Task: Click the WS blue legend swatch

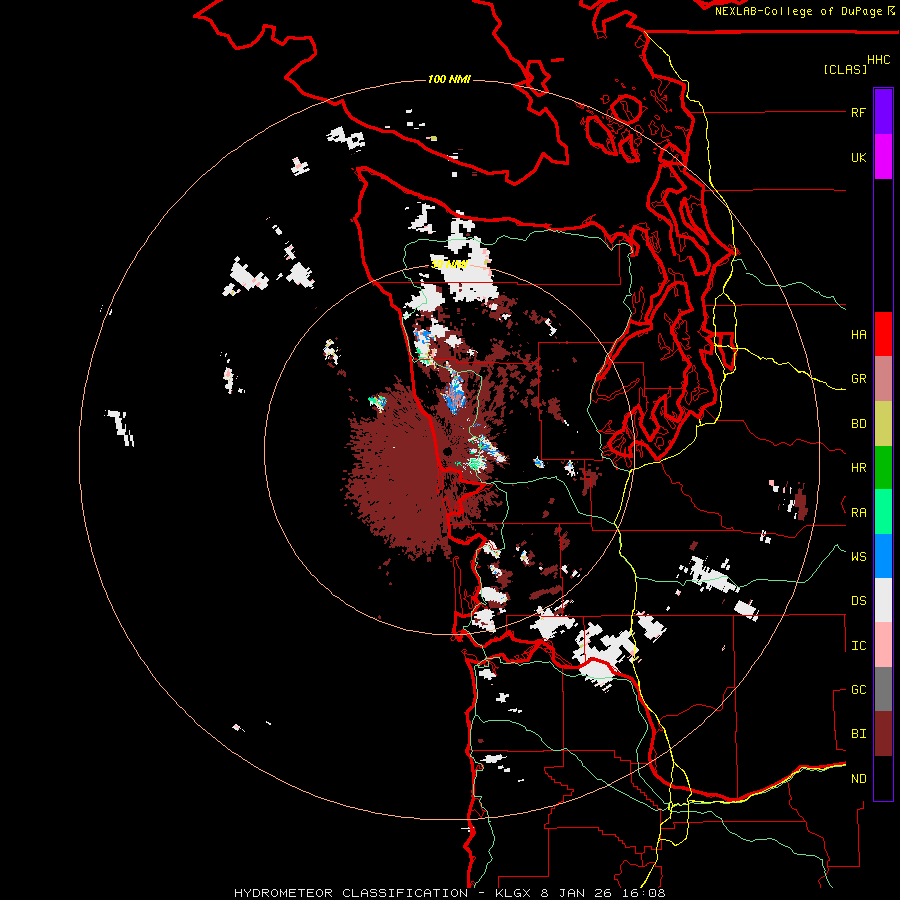Action: coord(883,556)
